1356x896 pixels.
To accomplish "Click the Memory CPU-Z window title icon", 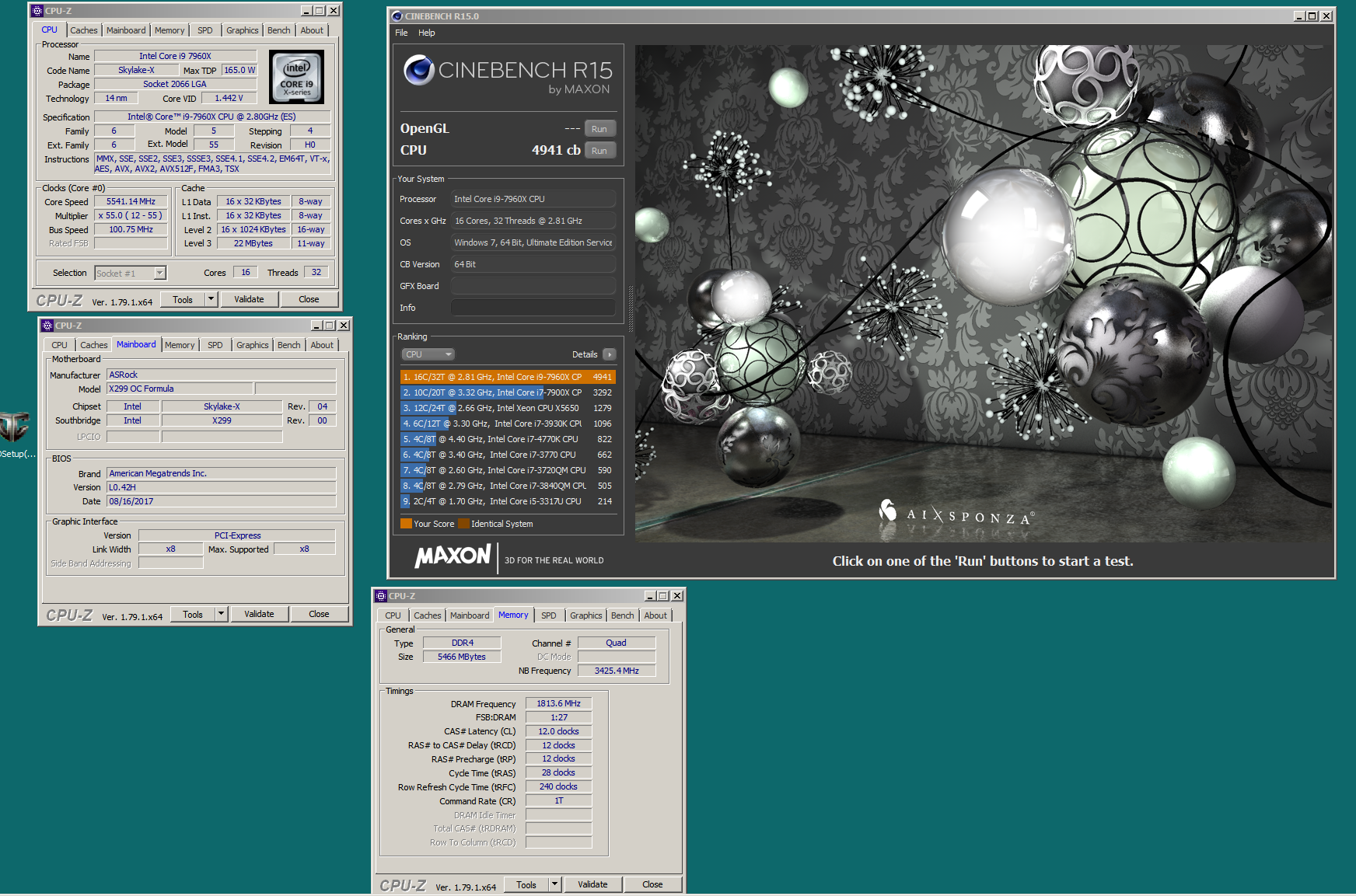I will pos(381,596).
